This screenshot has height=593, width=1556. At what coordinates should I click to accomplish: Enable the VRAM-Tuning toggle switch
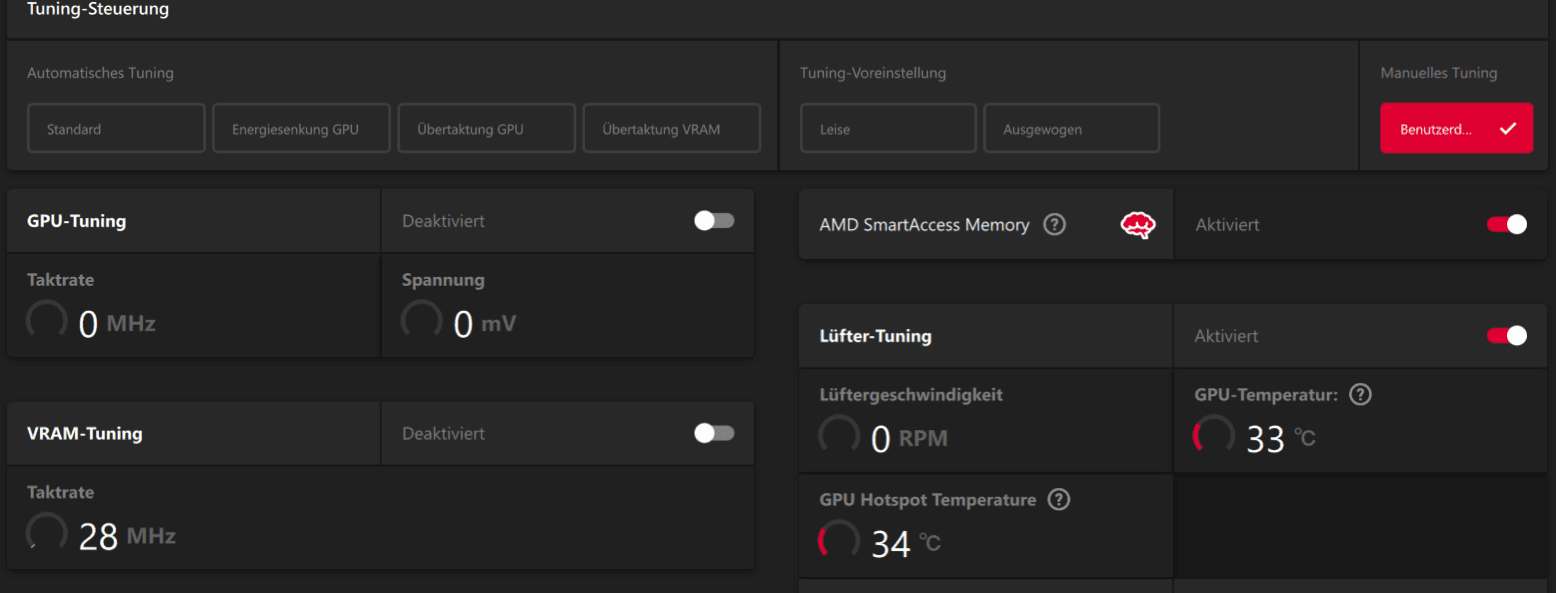pyautogui.click(x=714, y=433)
